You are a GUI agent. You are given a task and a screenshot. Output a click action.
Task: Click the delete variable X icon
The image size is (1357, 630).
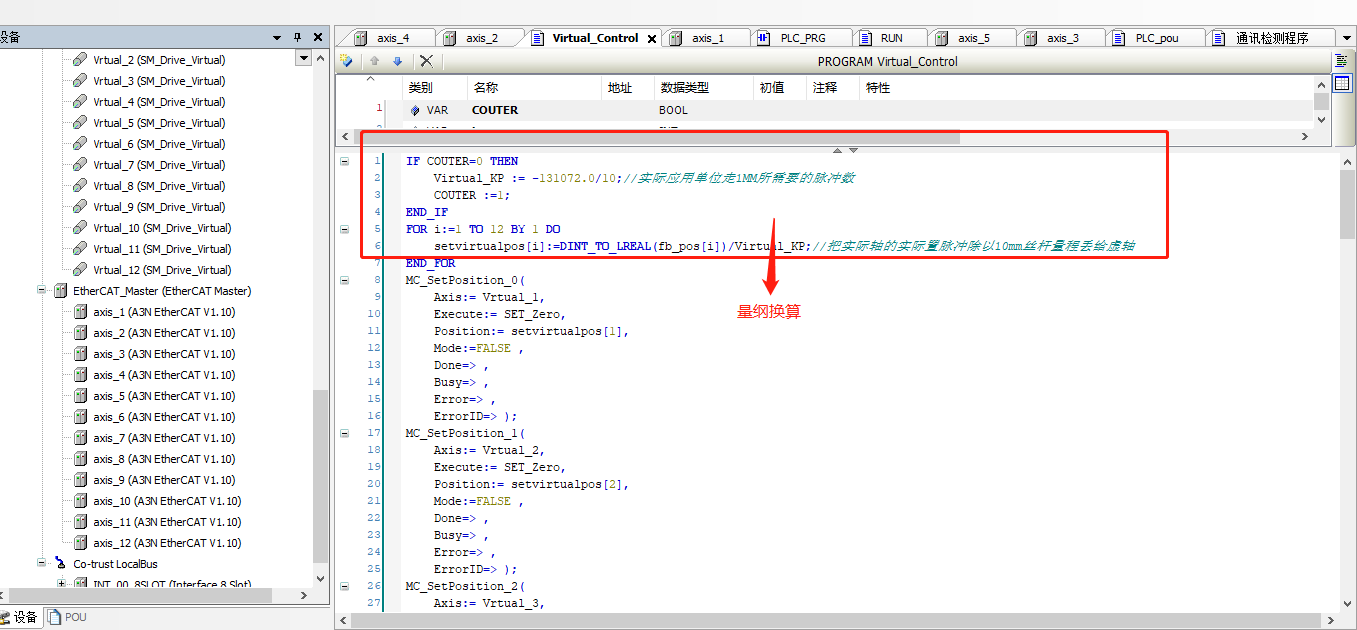tap(426, 61)
